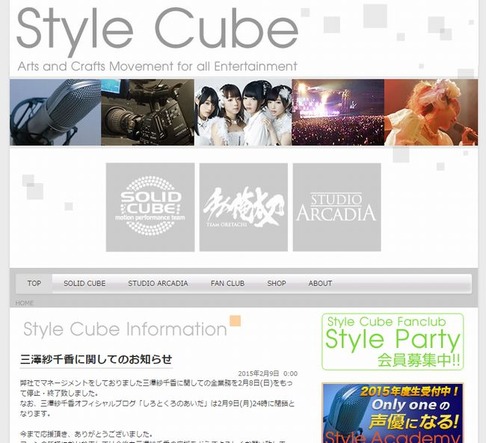This screenshot has height=443, width=486.
Task: Open the Solid Cube logo tile
Action: coord(150,207)
